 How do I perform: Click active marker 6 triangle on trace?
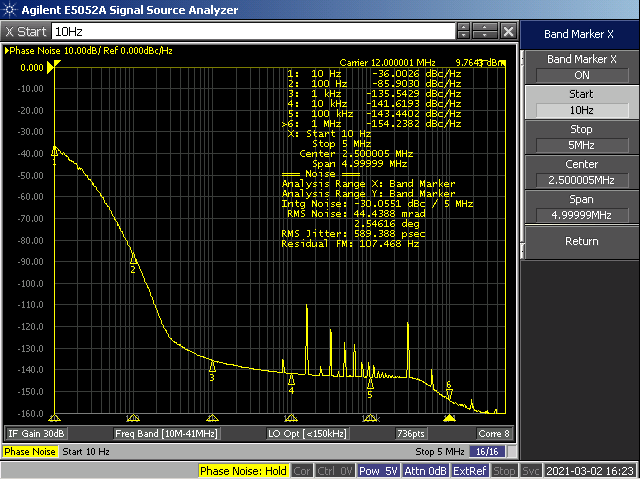pos(449,393)
